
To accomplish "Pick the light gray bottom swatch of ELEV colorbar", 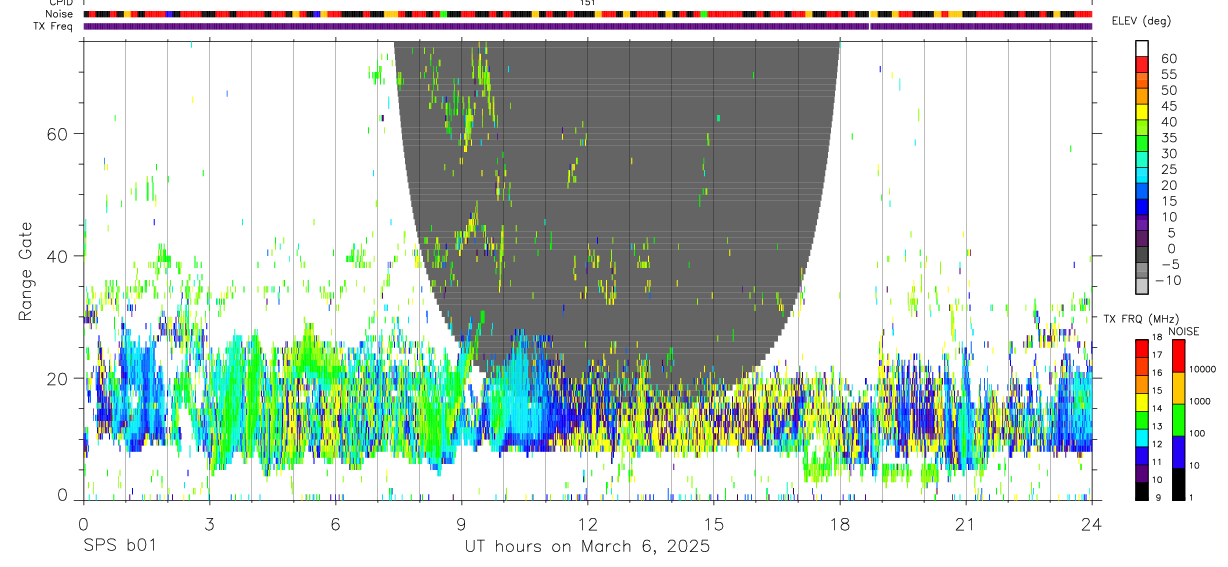I will [1141, 286].
